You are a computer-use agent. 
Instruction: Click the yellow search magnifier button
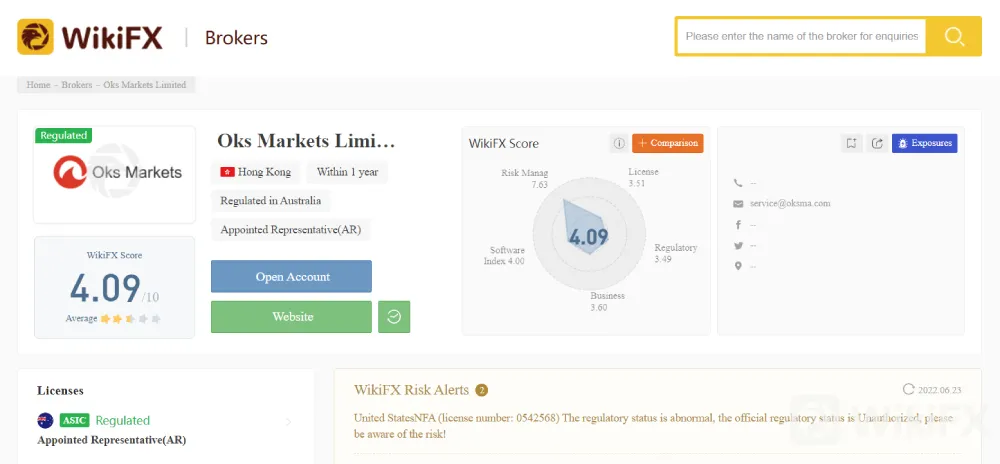954,36
